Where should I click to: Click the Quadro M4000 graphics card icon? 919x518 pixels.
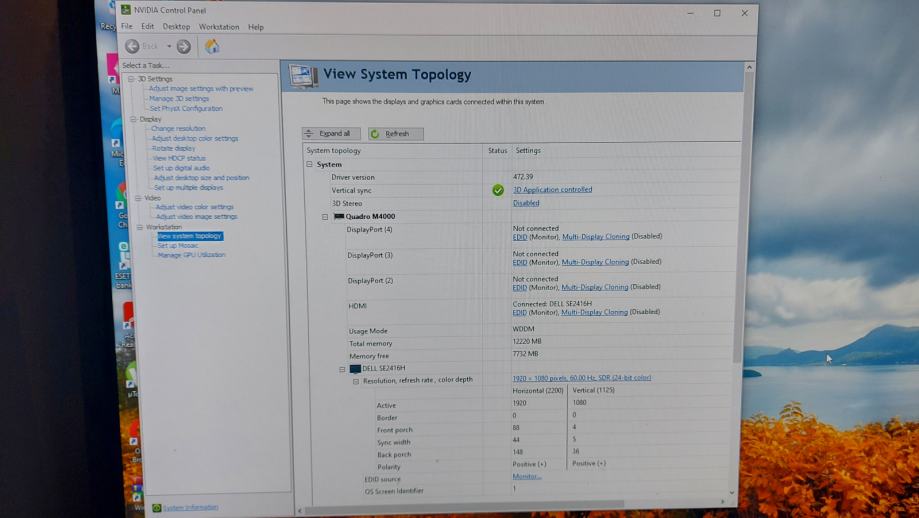339,216
